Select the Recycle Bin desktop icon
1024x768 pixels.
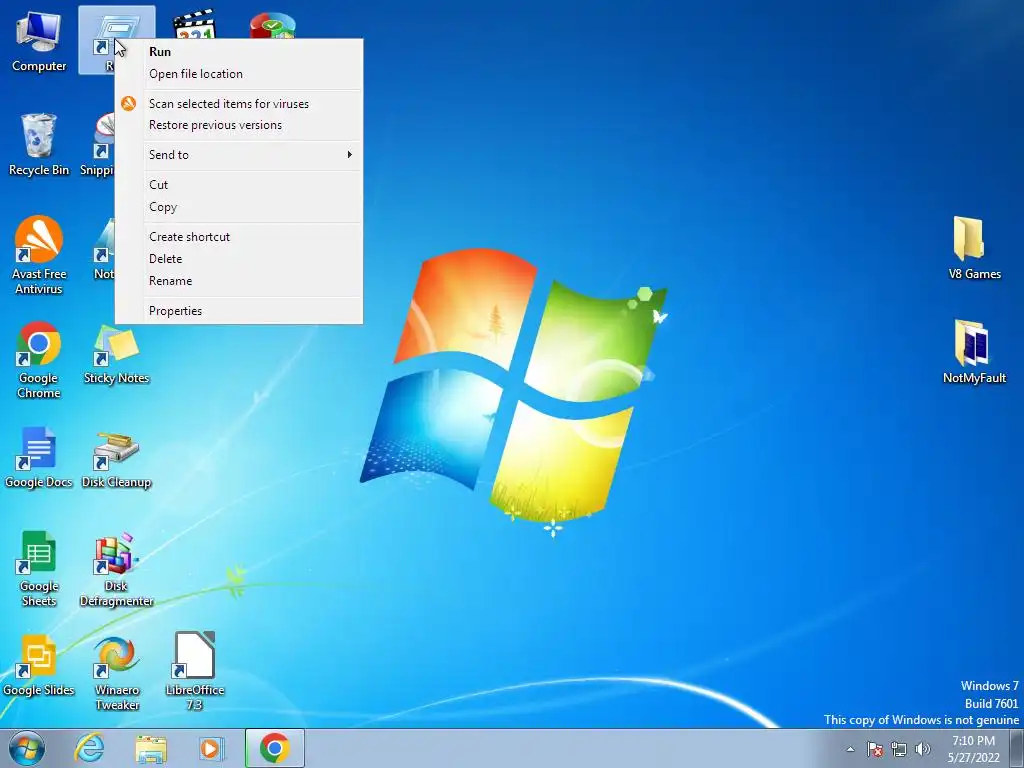coord(39,144)
